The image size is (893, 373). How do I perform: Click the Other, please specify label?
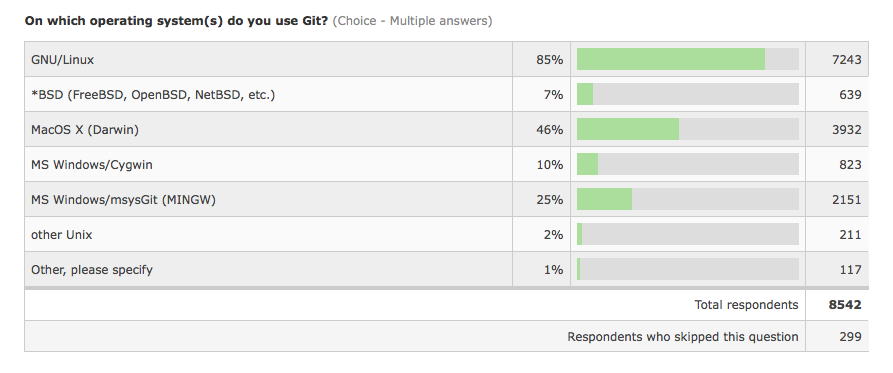click(x=92, y=270)
